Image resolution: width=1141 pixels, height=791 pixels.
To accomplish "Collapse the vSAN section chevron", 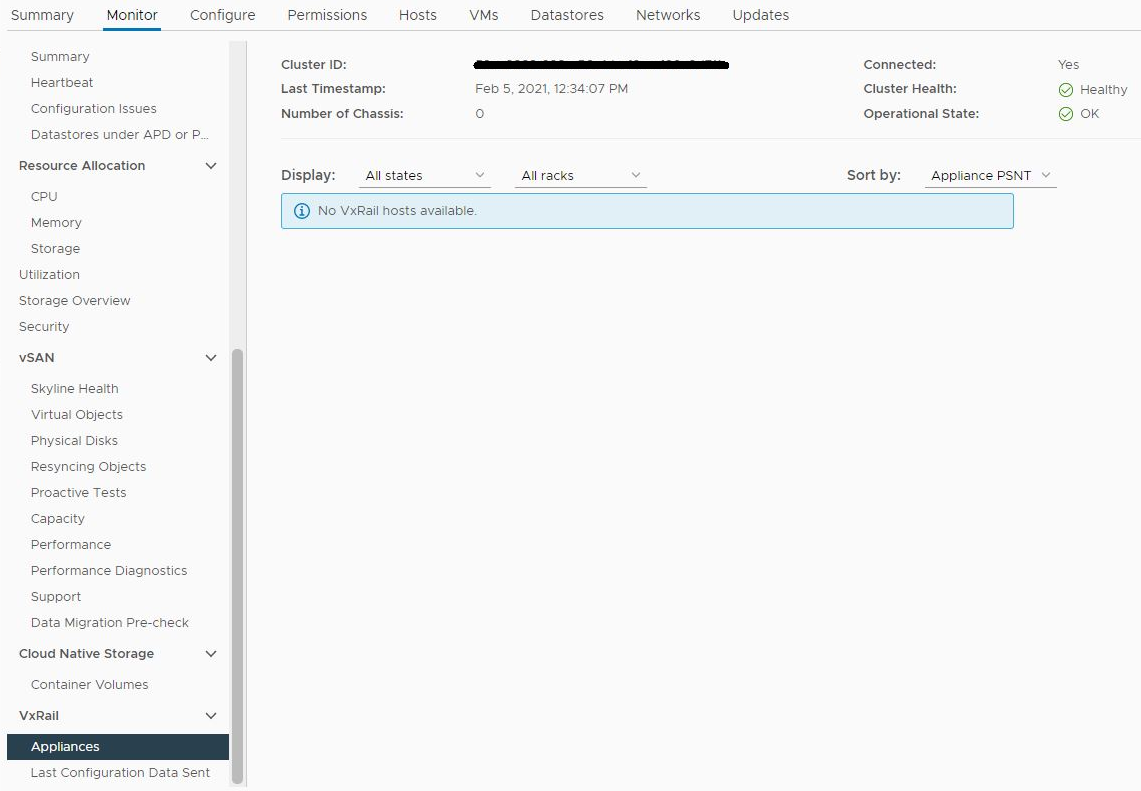I will 211,358.
